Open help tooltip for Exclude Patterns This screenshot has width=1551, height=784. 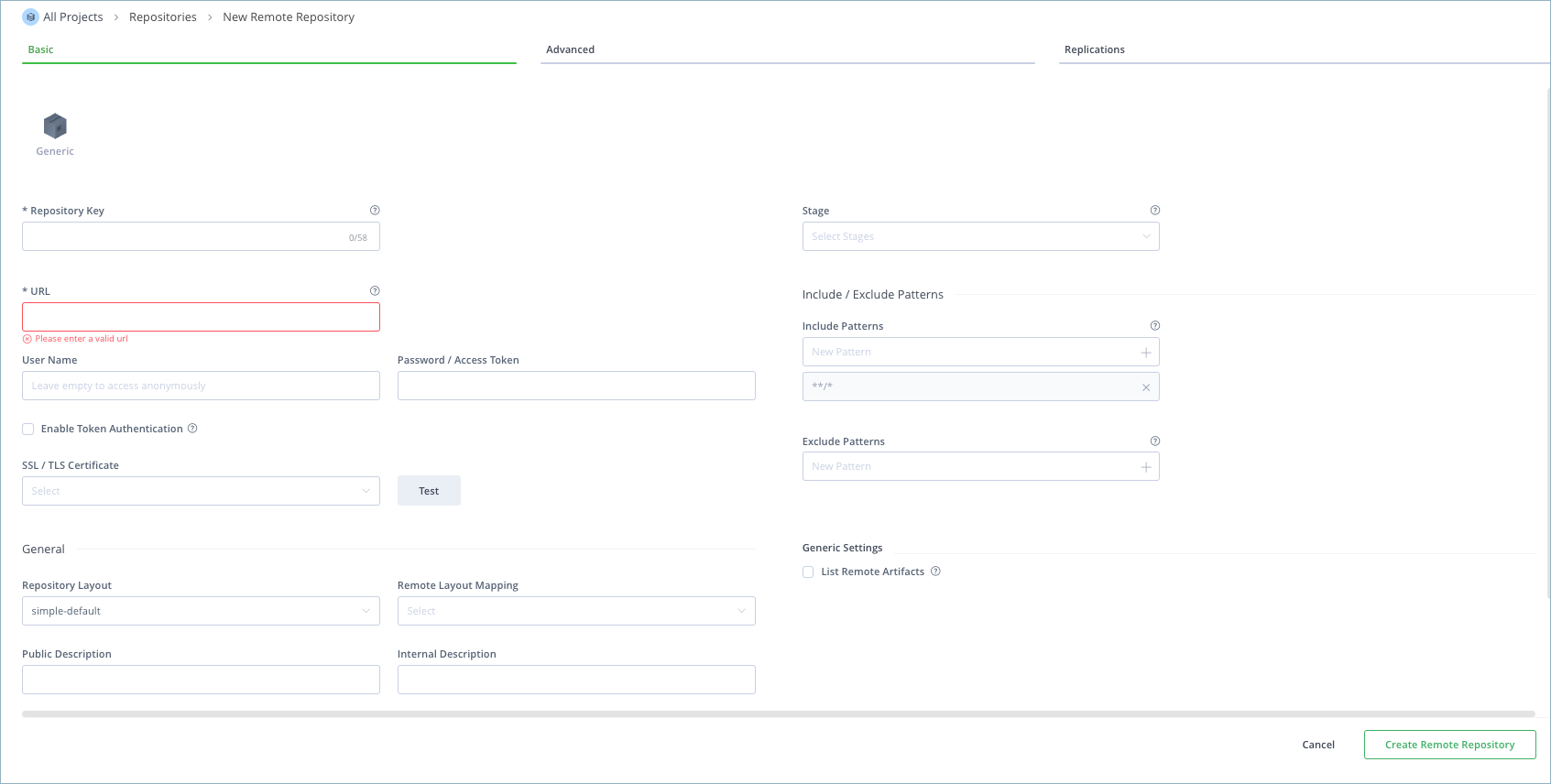[1155, 441]
